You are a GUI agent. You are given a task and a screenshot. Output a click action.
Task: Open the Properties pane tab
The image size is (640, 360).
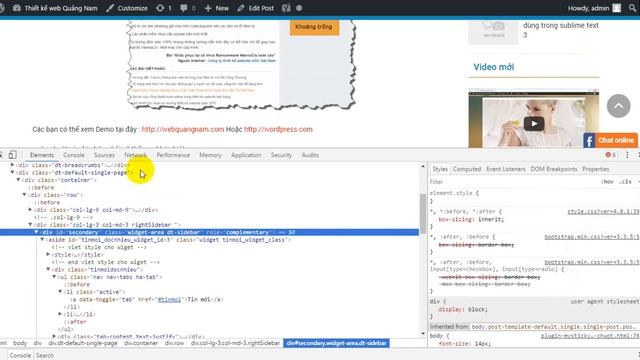pos(596,169)
